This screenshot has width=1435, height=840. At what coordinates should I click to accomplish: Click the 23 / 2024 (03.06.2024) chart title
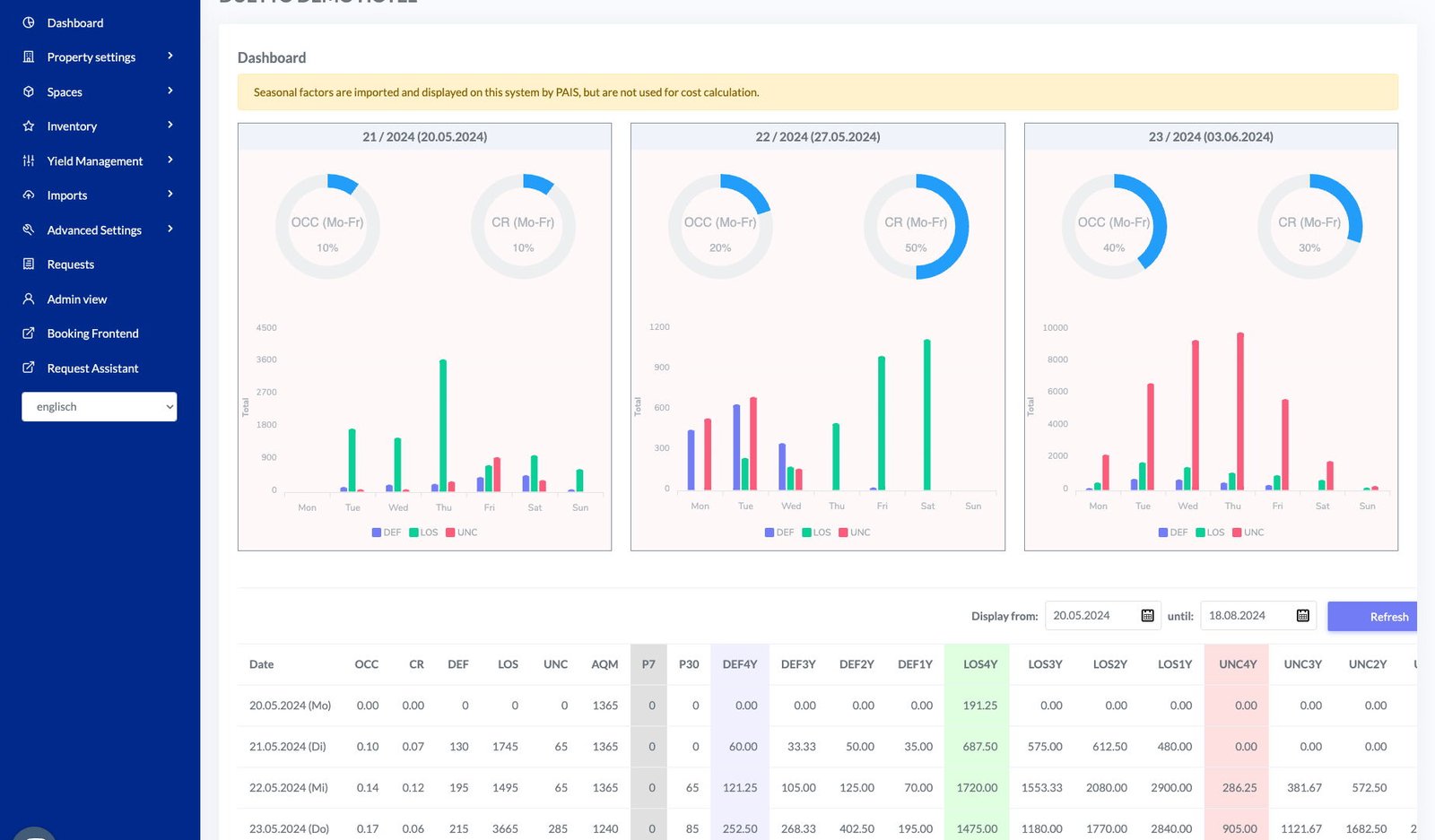(x=1211, y=136)
